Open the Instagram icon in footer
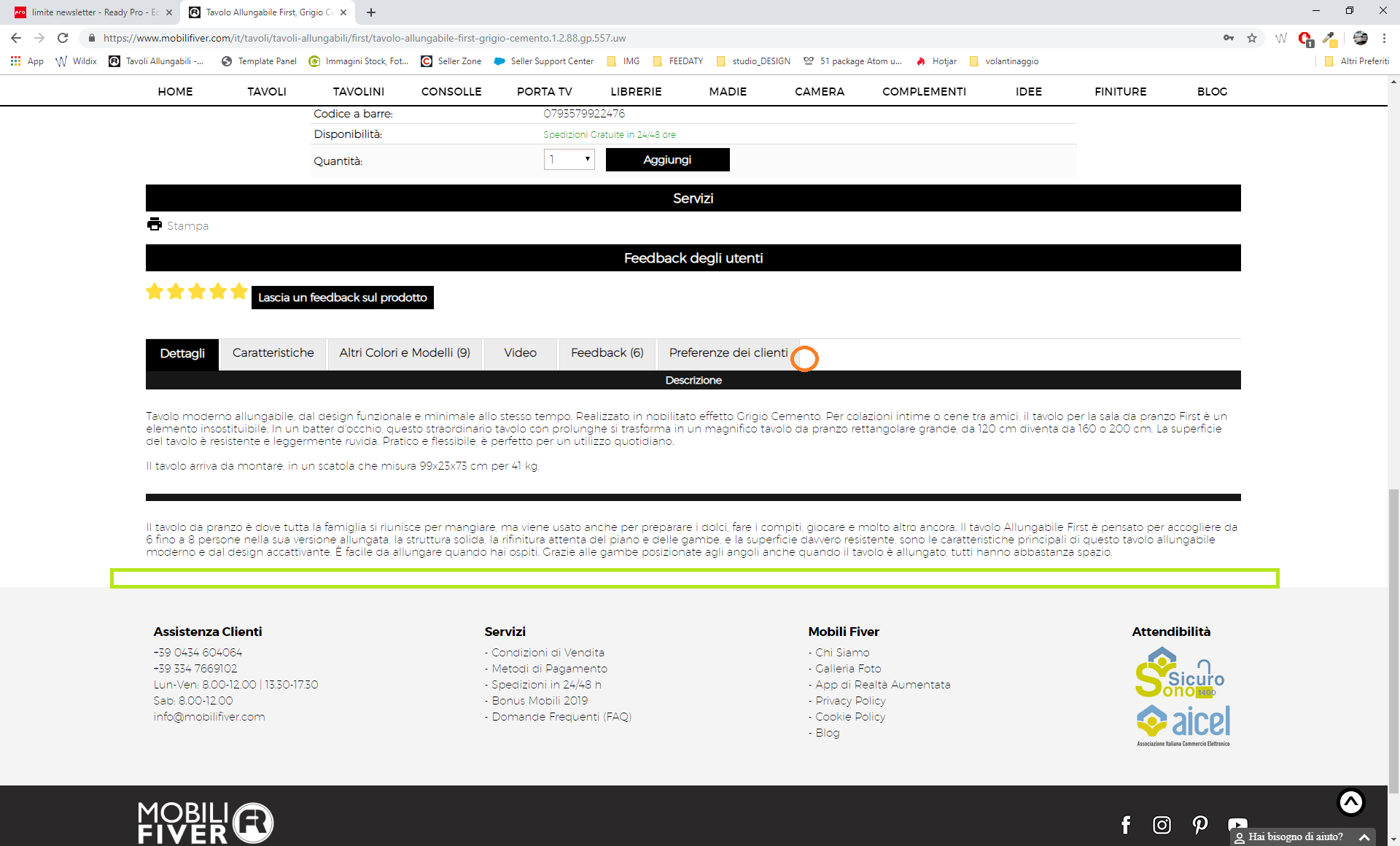The width and height of the screenshot is (1400, 846). point(1162,825)
